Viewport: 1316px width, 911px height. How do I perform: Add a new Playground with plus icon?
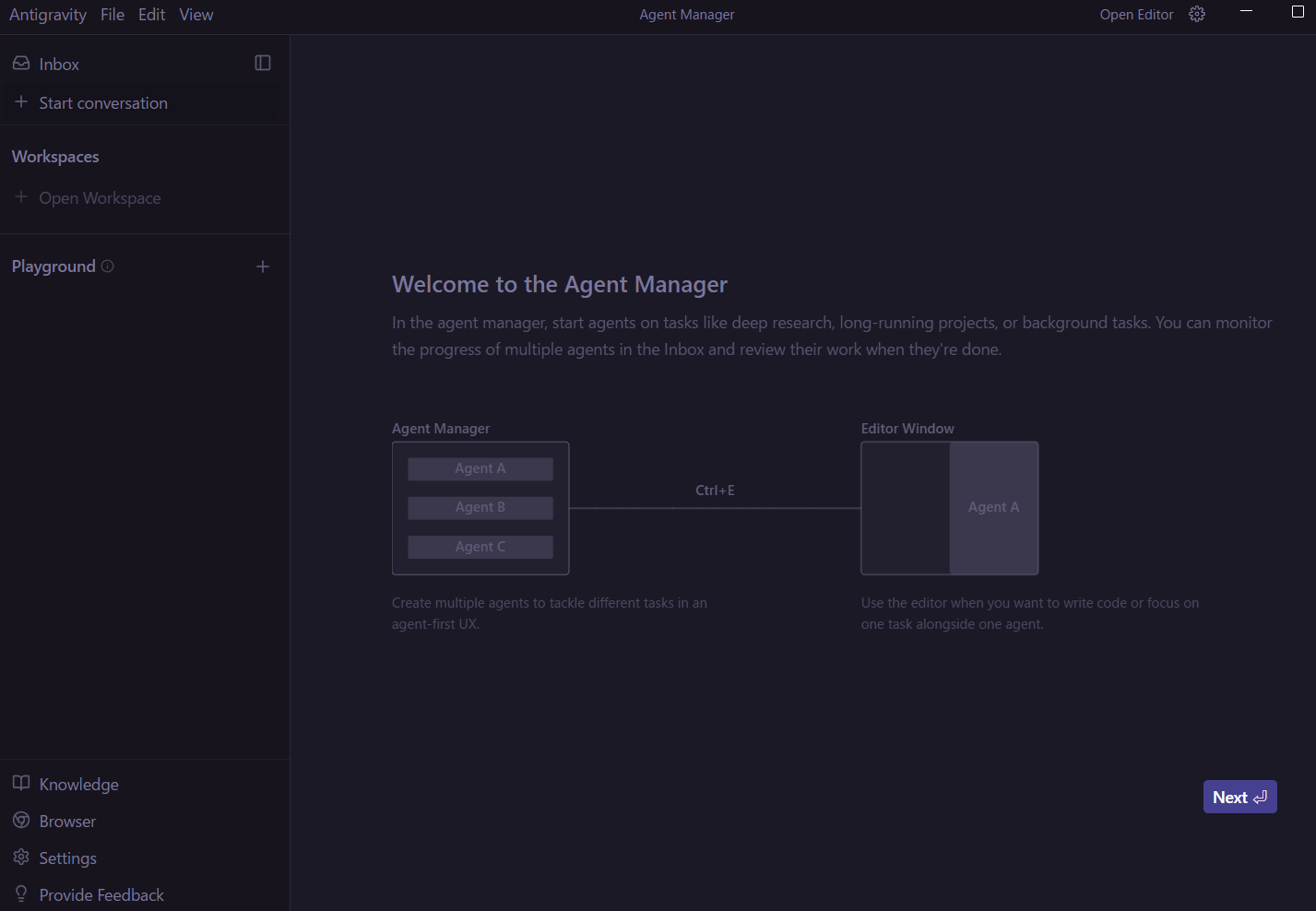pos(263,266)
